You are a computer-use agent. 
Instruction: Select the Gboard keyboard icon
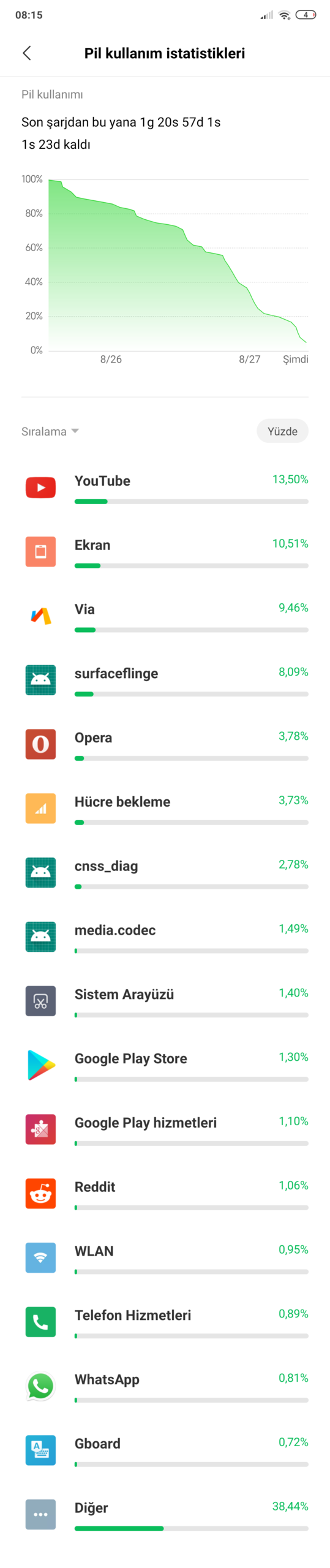point(40,1450)
